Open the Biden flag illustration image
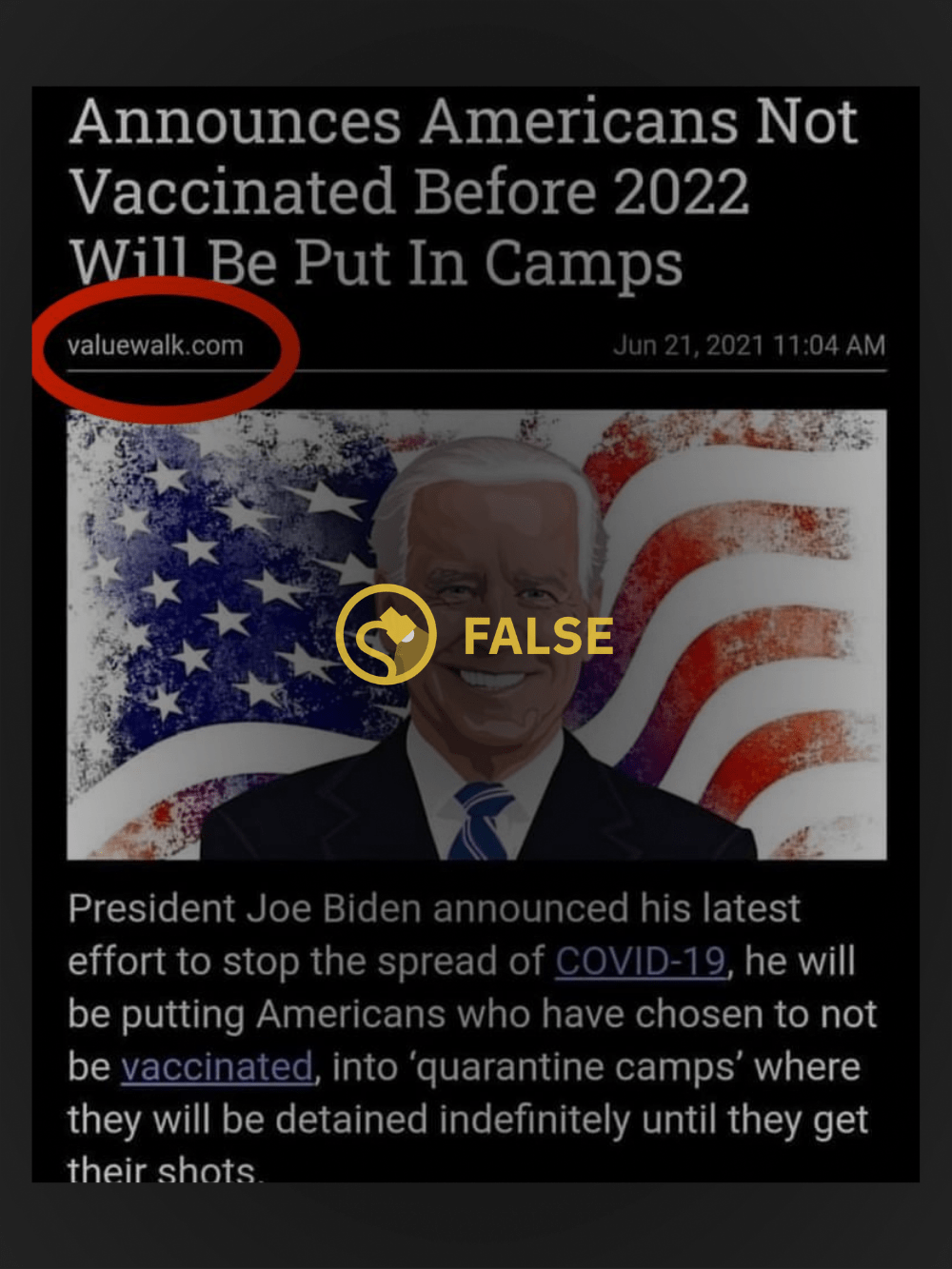 [x=476, y=635]
